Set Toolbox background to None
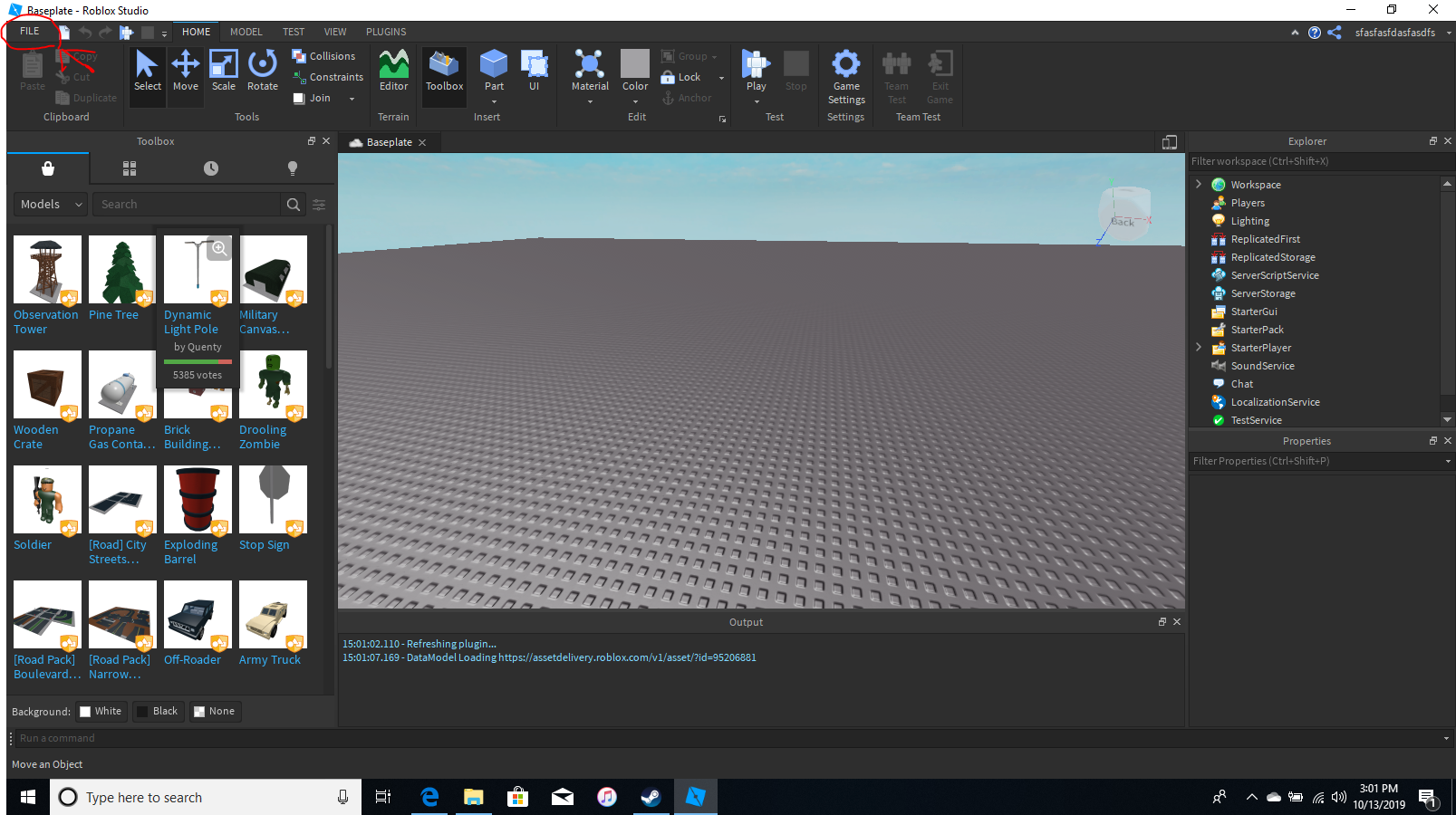Viewport: 1456px width, 815px height. coord(215,712)
